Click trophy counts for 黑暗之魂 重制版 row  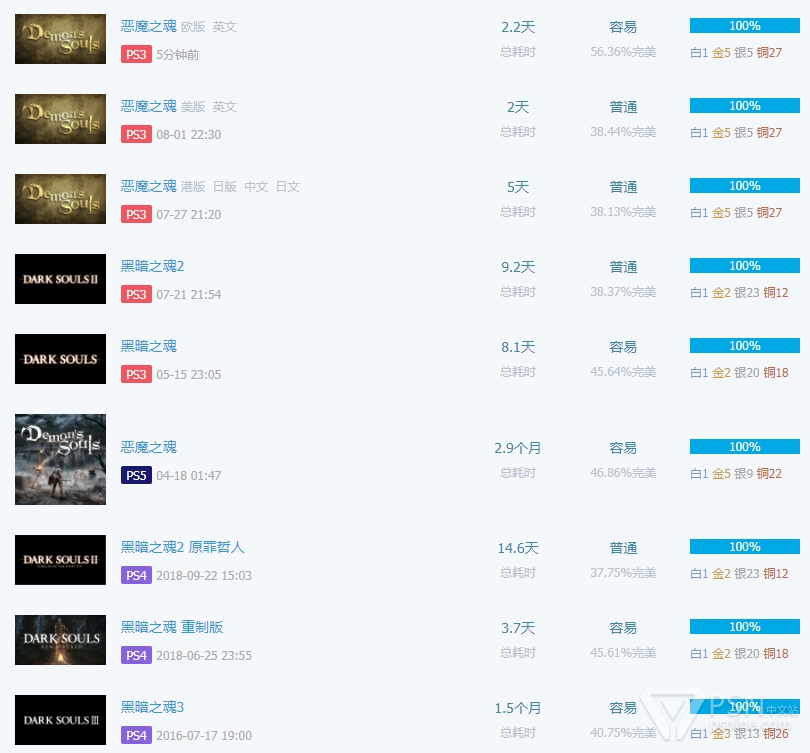(739, 654)
